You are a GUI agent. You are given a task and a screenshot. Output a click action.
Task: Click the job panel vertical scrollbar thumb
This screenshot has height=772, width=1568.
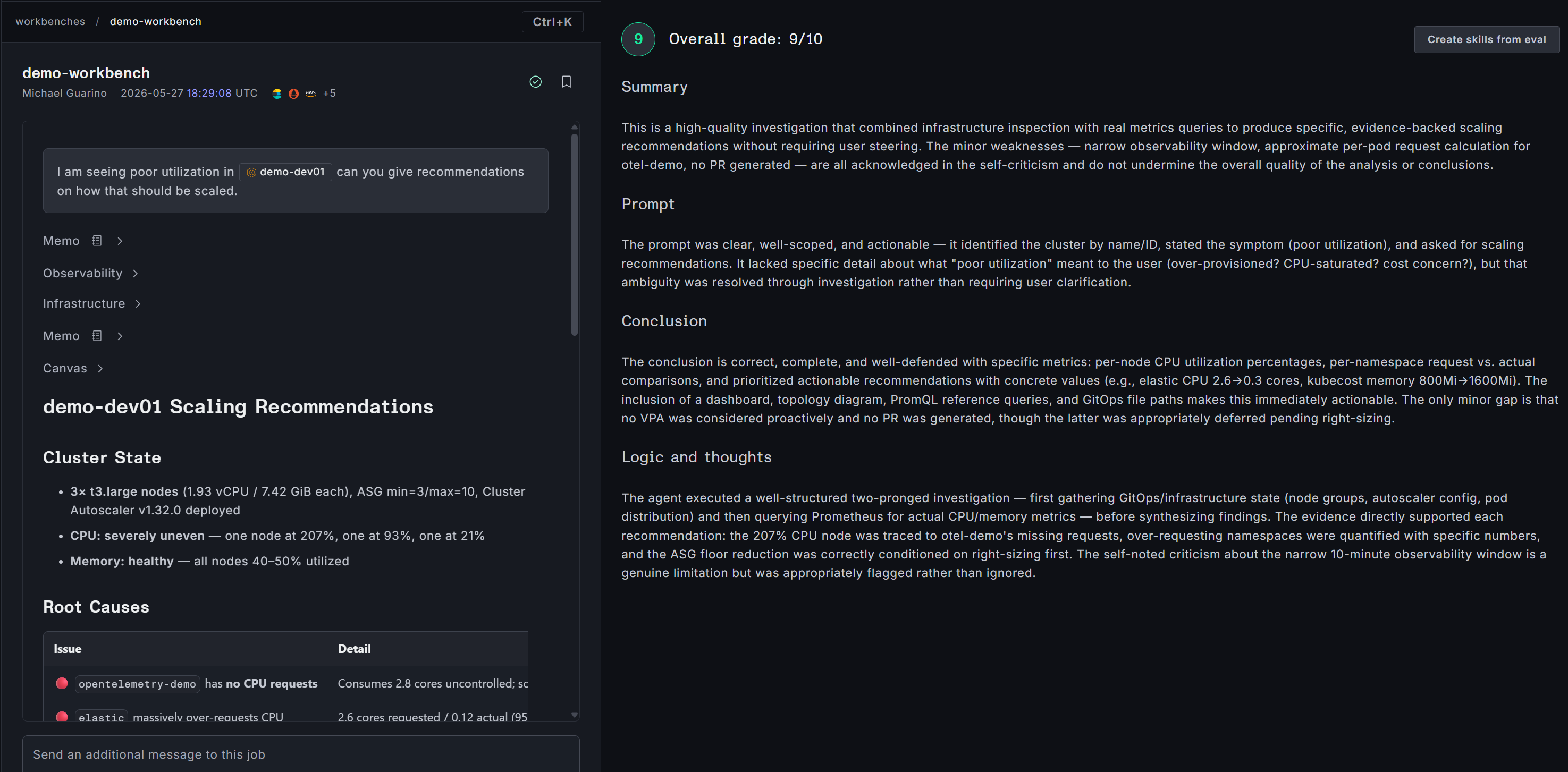[x=575, y=234]
